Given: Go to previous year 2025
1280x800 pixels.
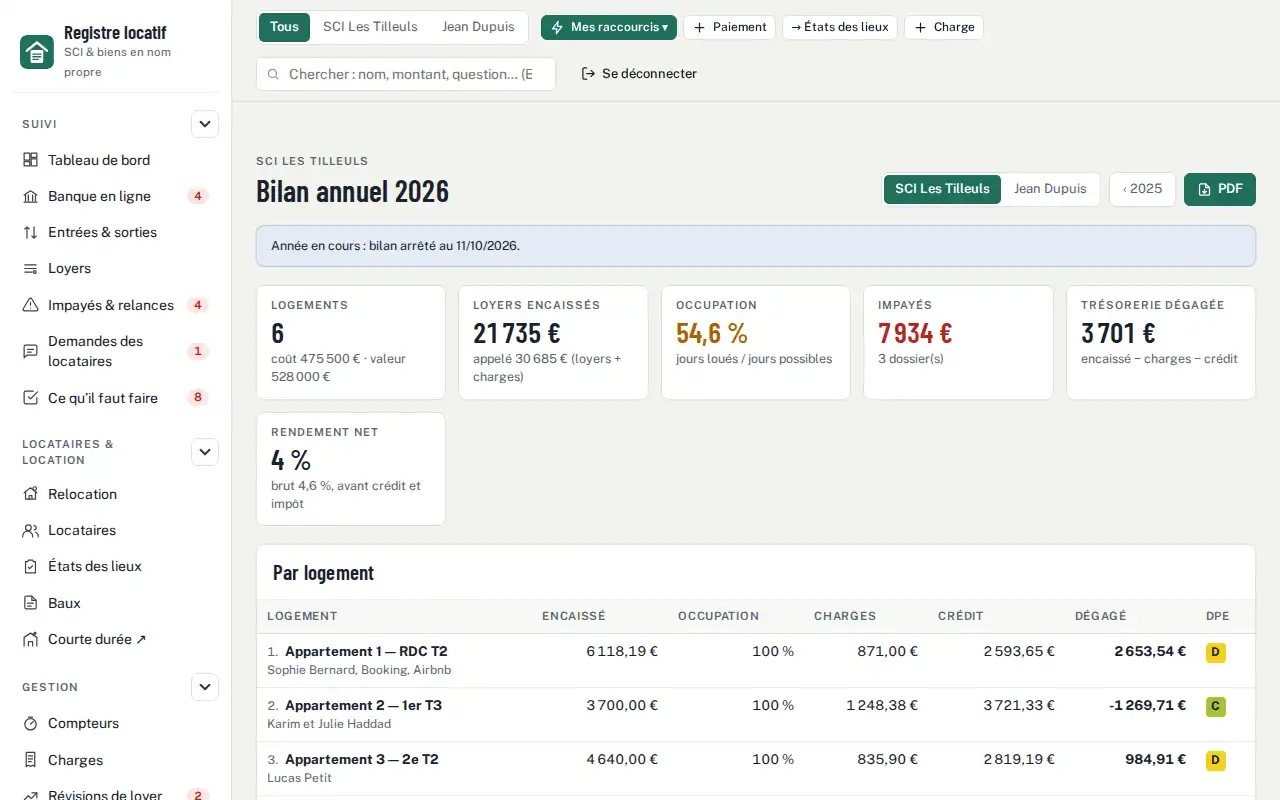Looking at the screenshot, I should pos(1142,189).
